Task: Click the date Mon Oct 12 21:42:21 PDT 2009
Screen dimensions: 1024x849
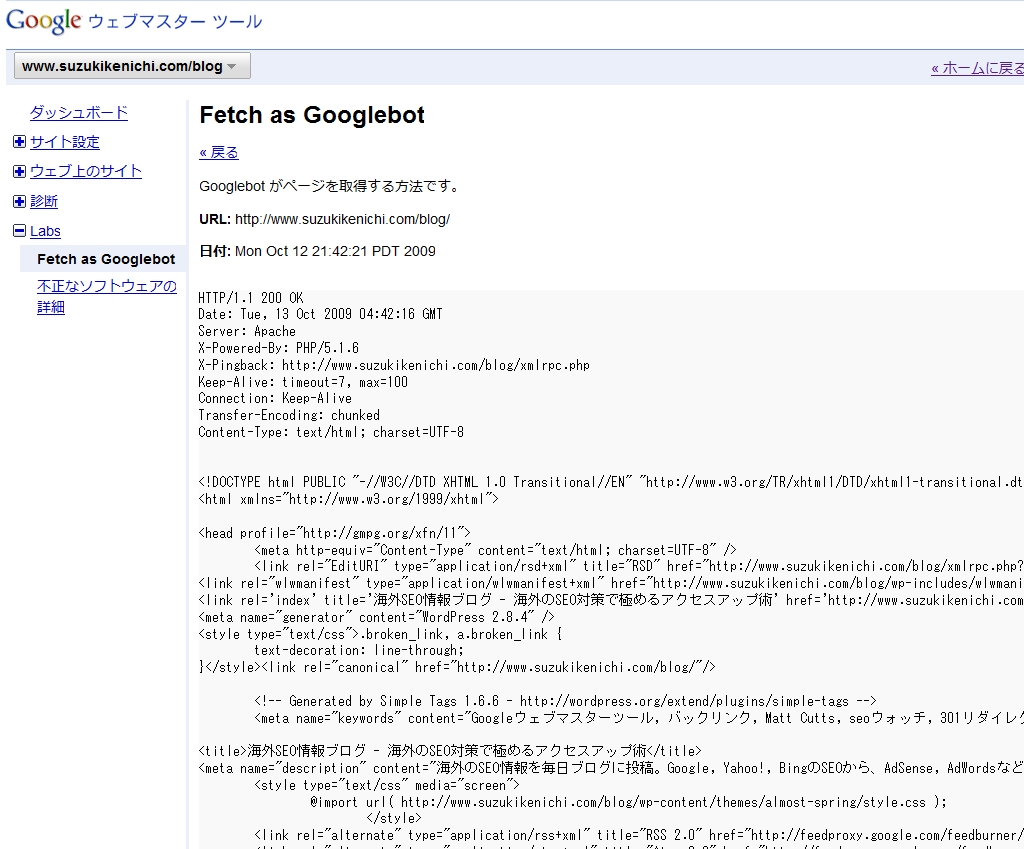Action: 335,251
